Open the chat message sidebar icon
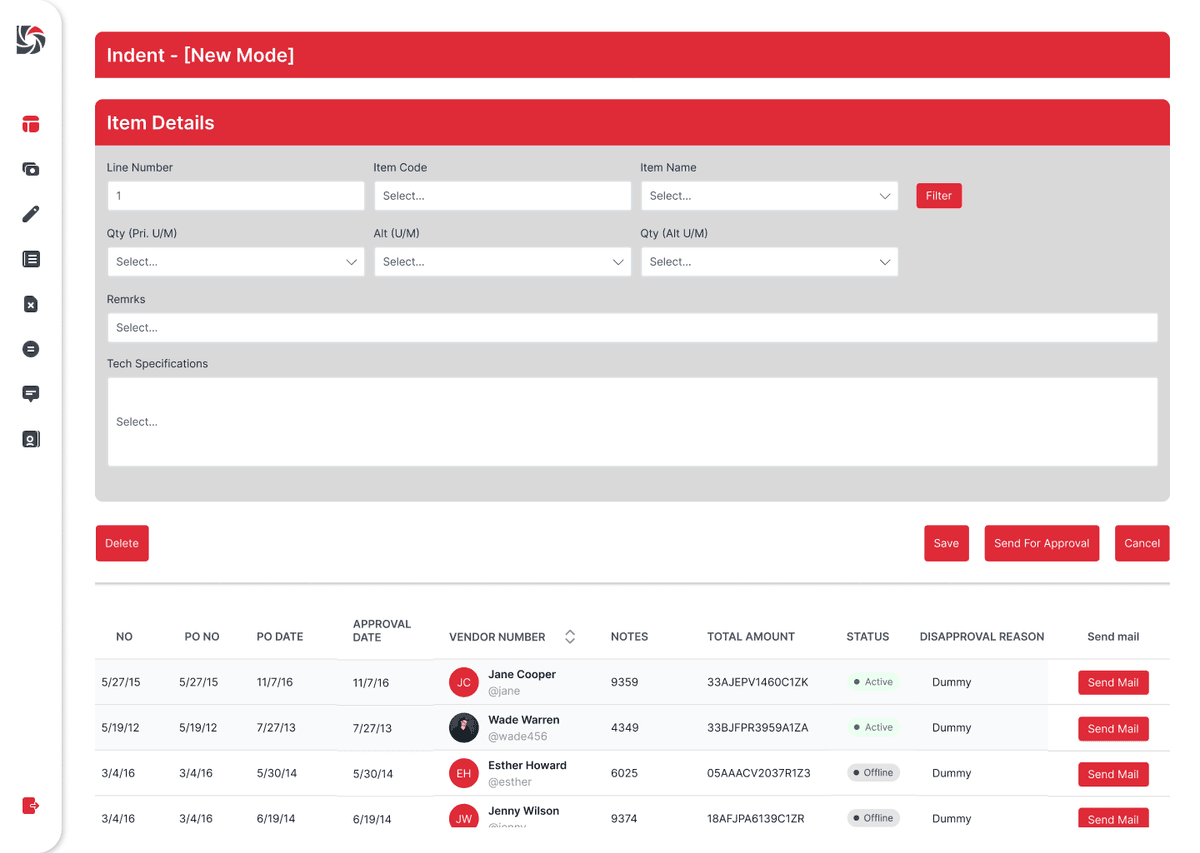 pyautogui.click(x=31, y=394)
